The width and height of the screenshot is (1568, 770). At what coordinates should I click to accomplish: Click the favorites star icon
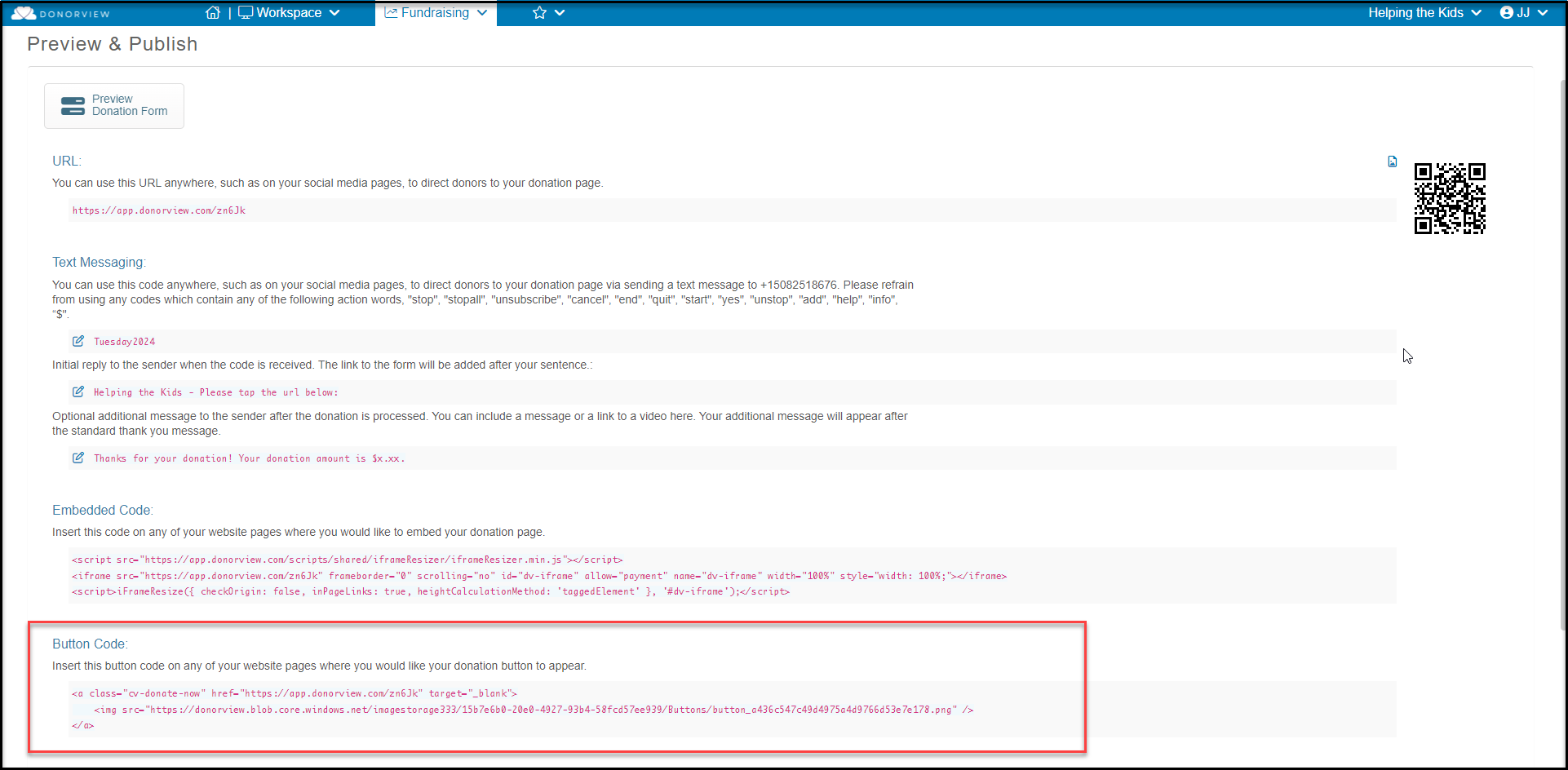click(x=539, y=13)
